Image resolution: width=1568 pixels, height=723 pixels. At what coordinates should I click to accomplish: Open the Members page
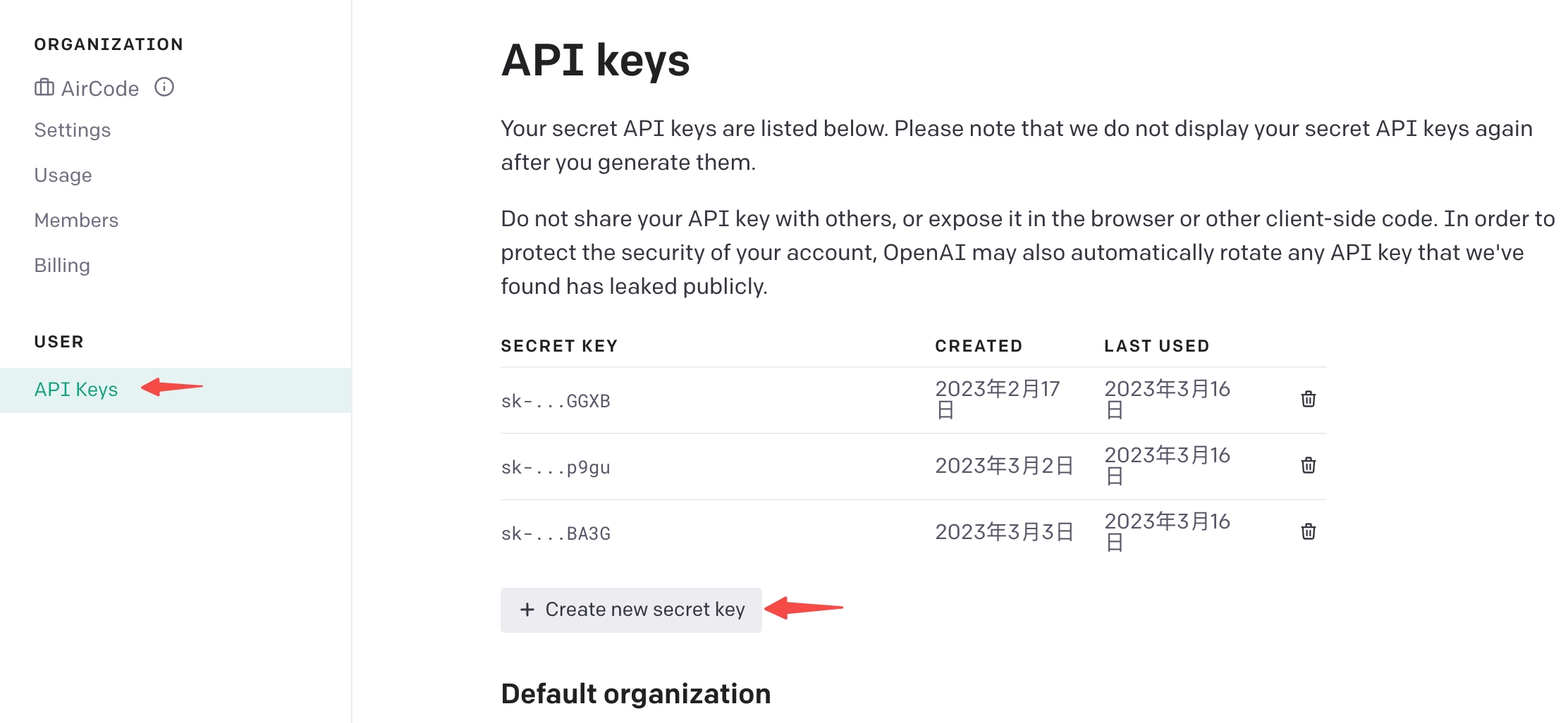coord(76,221)
